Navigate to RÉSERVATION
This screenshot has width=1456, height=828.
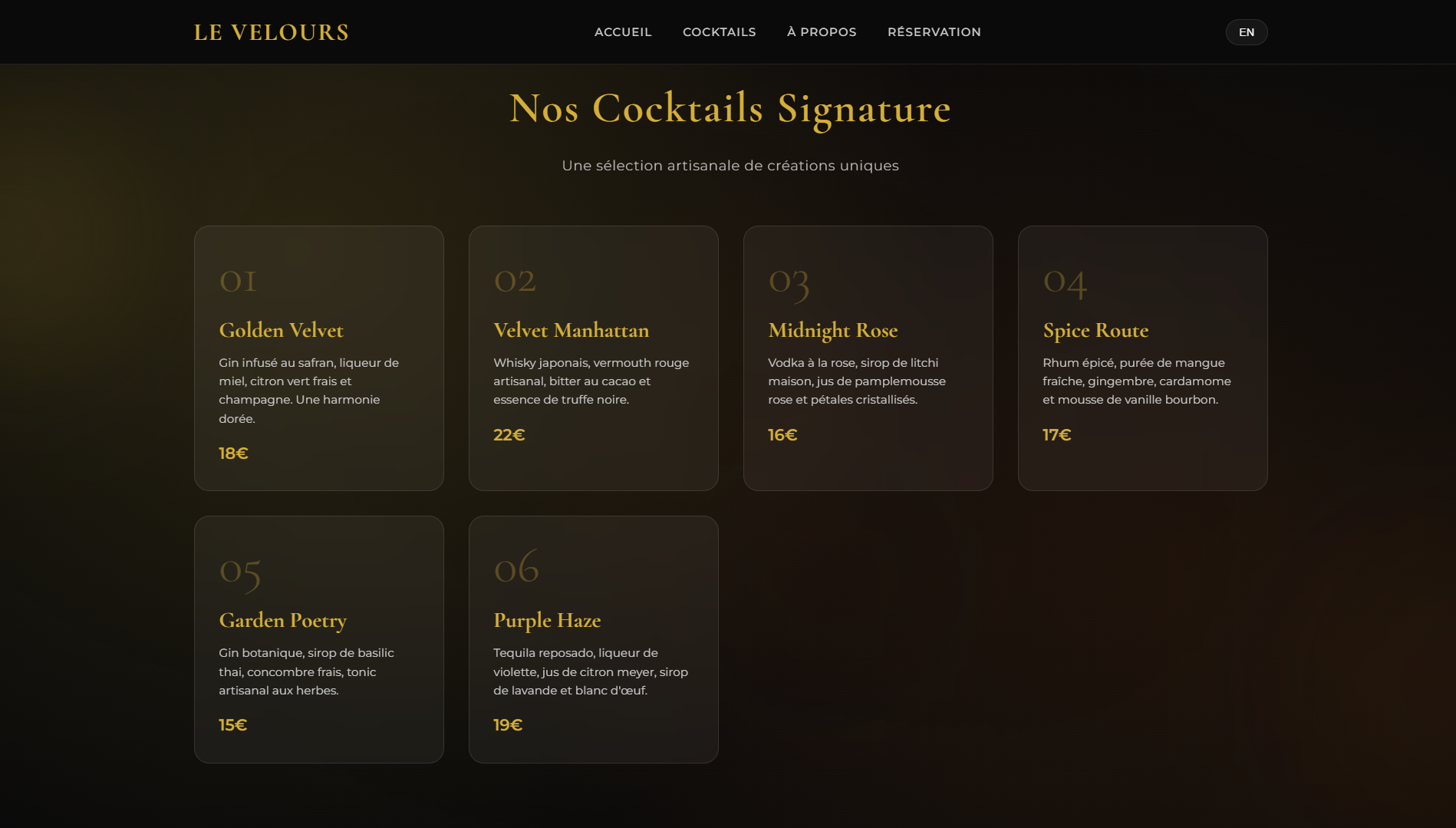(x=934, y=32)
